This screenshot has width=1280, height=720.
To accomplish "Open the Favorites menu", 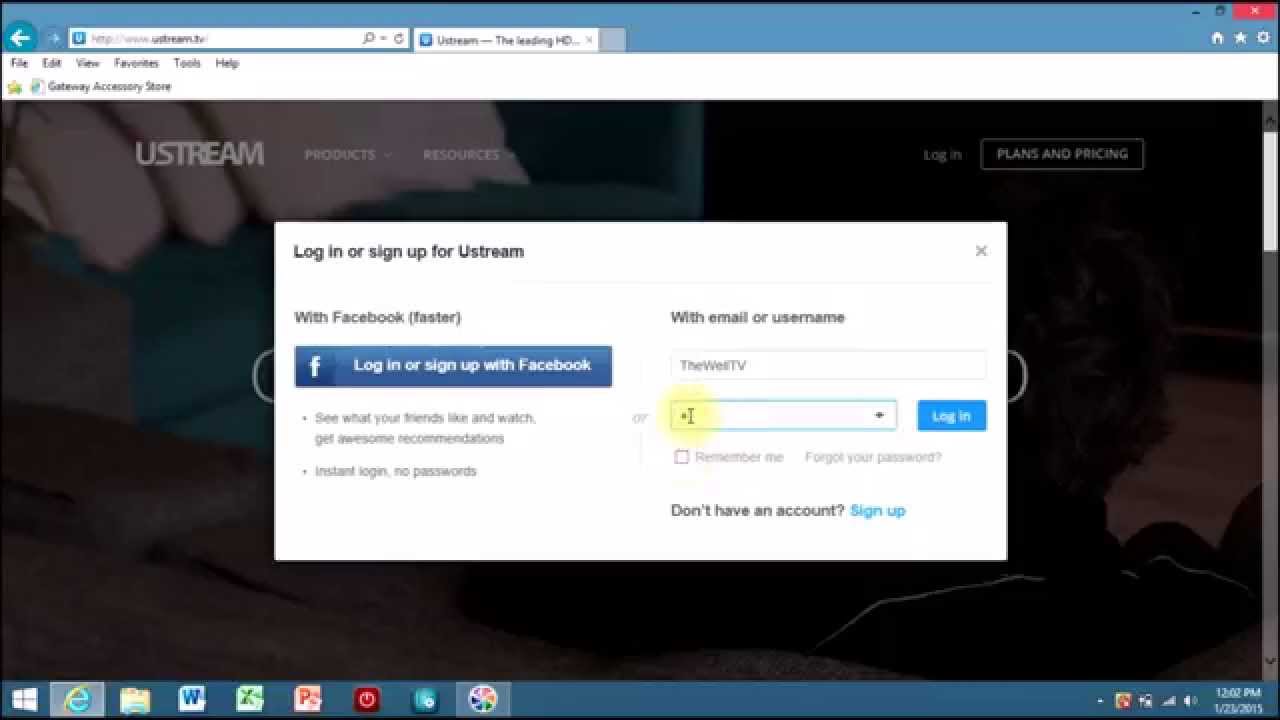I will pyautogui.click(x=136, y=63).
